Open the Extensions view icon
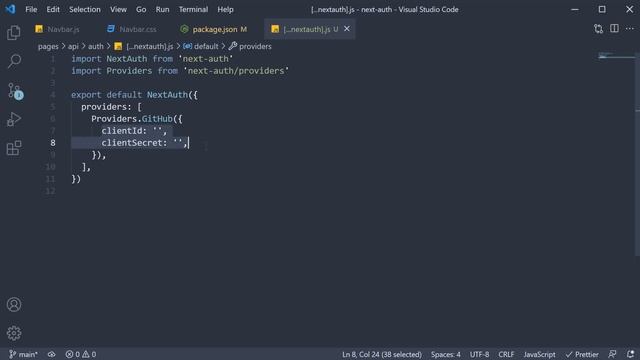The image size is (640, 360). 14,148
